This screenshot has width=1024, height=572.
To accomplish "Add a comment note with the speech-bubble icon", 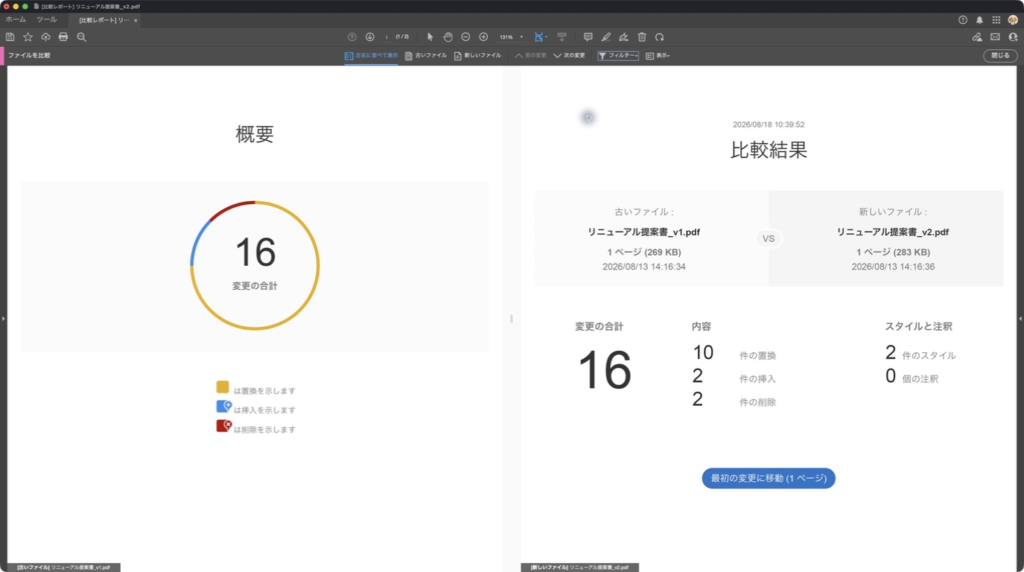I will [588, 37].
